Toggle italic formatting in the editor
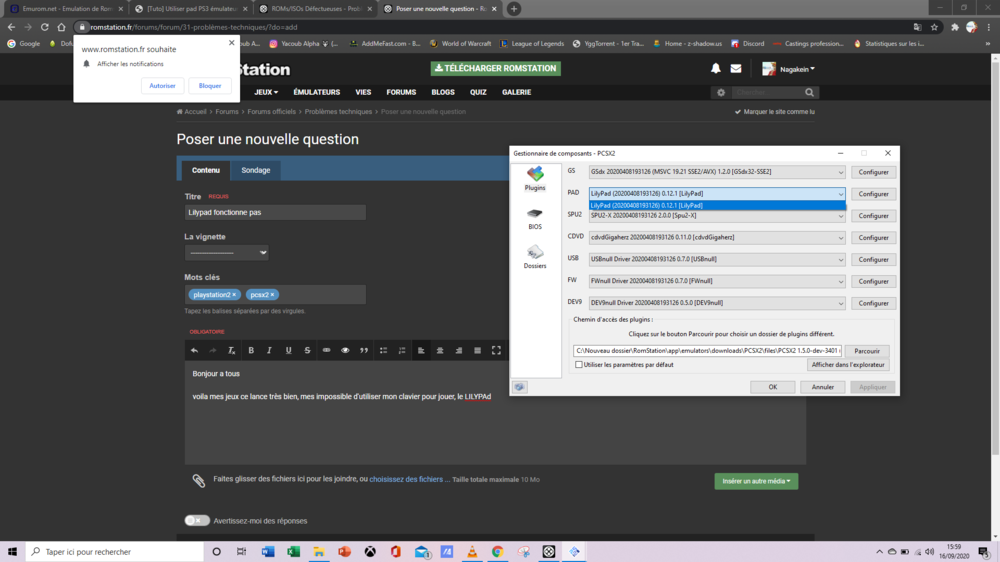Viewport: 1000px width, 562px height. (269, 350)
